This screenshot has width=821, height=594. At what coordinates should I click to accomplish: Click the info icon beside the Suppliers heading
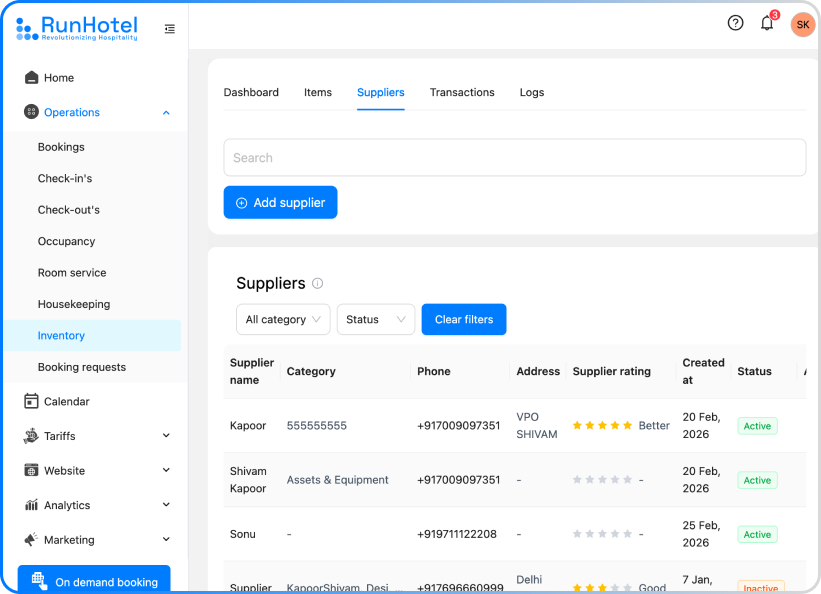(317, 283)
